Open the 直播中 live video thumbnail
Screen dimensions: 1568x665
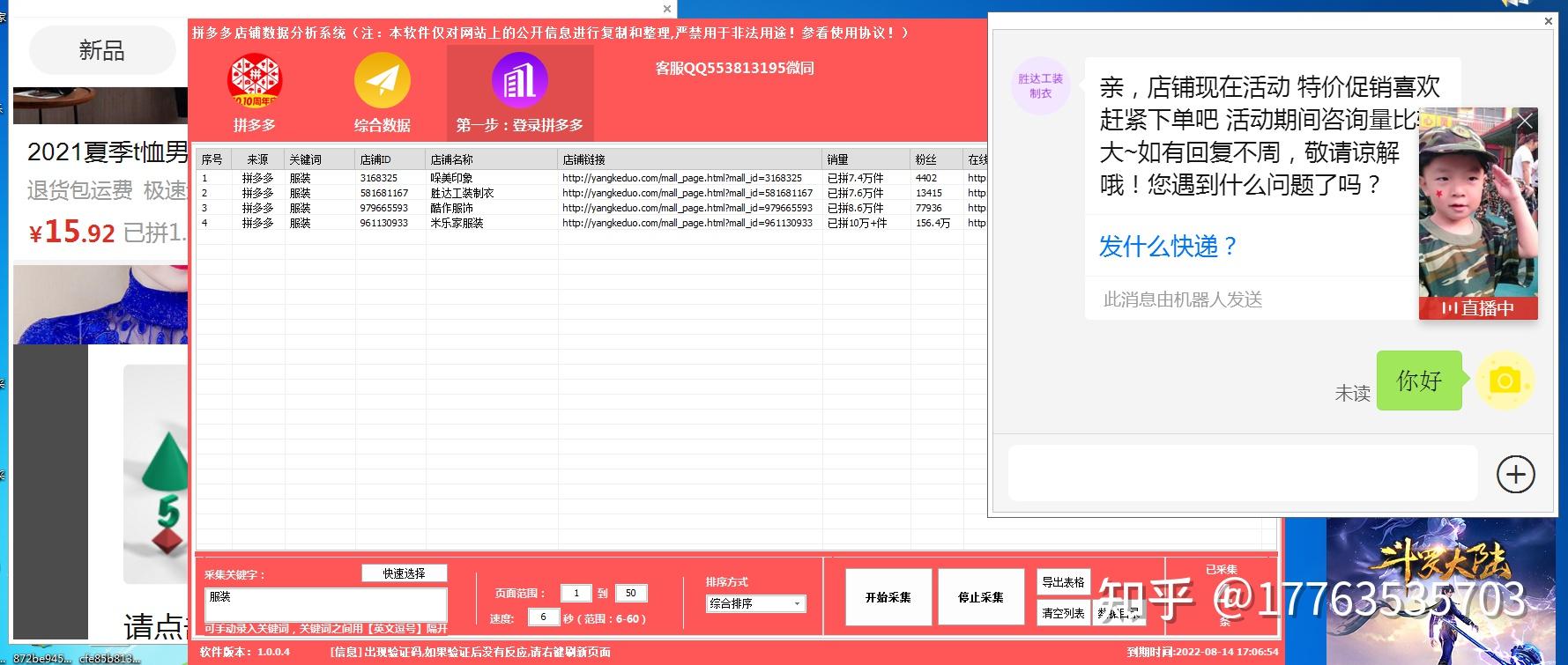[x=1478, y=213]
